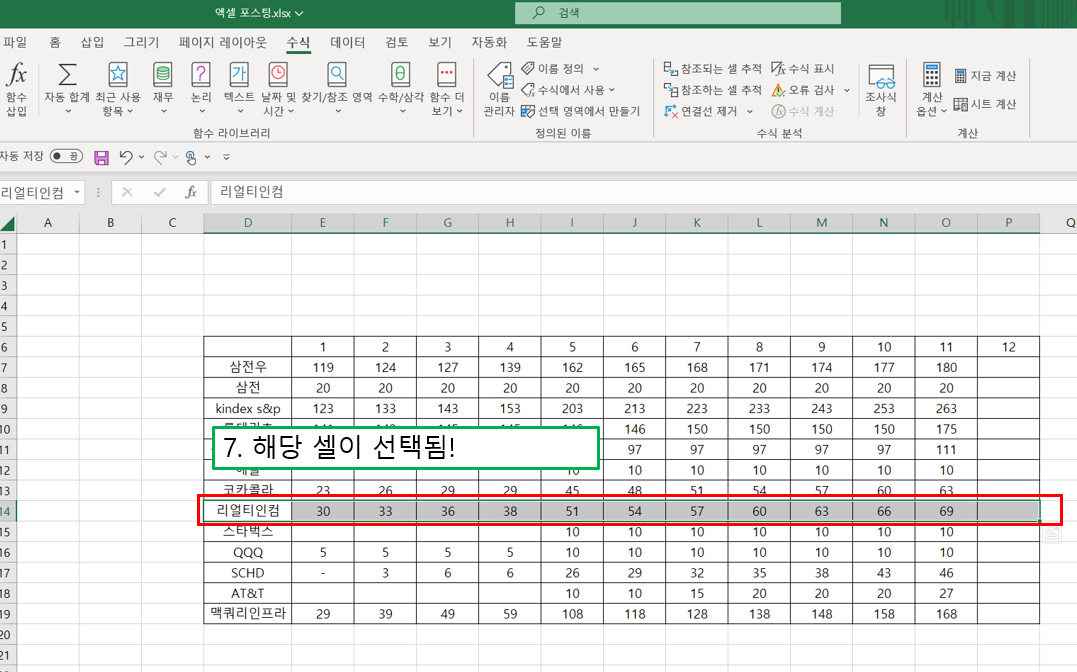Switch to Page Layout (페이지 레이아웃) tab

coord(223,42)
